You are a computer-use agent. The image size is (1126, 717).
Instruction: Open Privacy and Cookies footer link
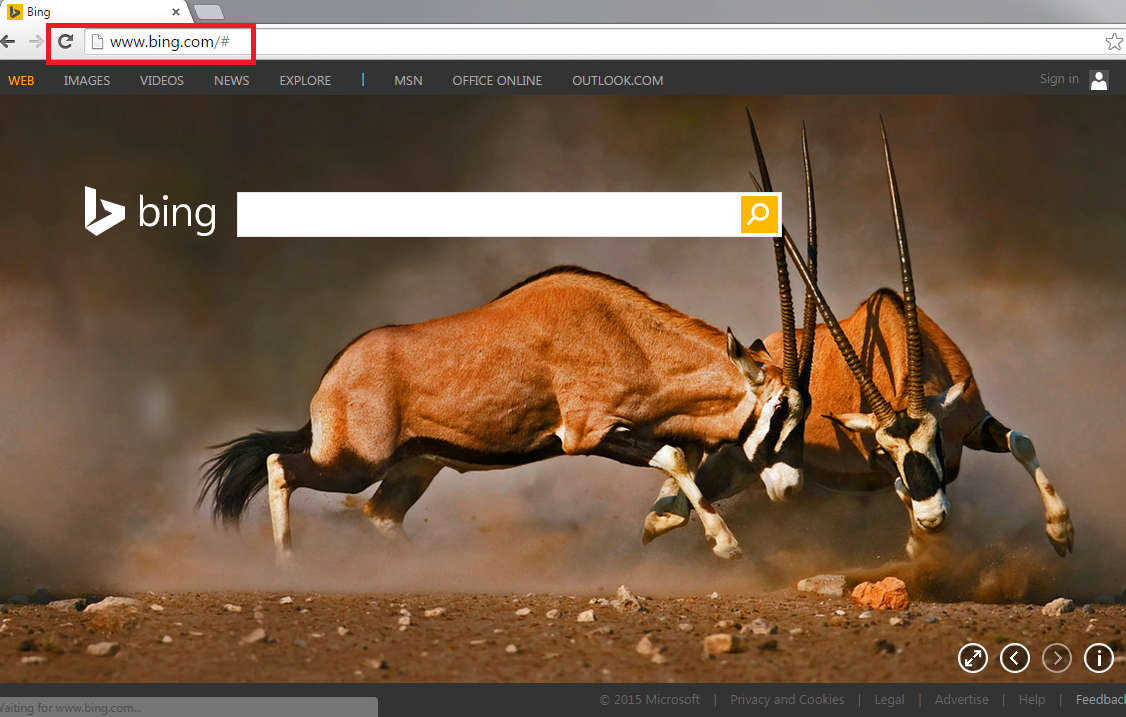tap(787, 700)
